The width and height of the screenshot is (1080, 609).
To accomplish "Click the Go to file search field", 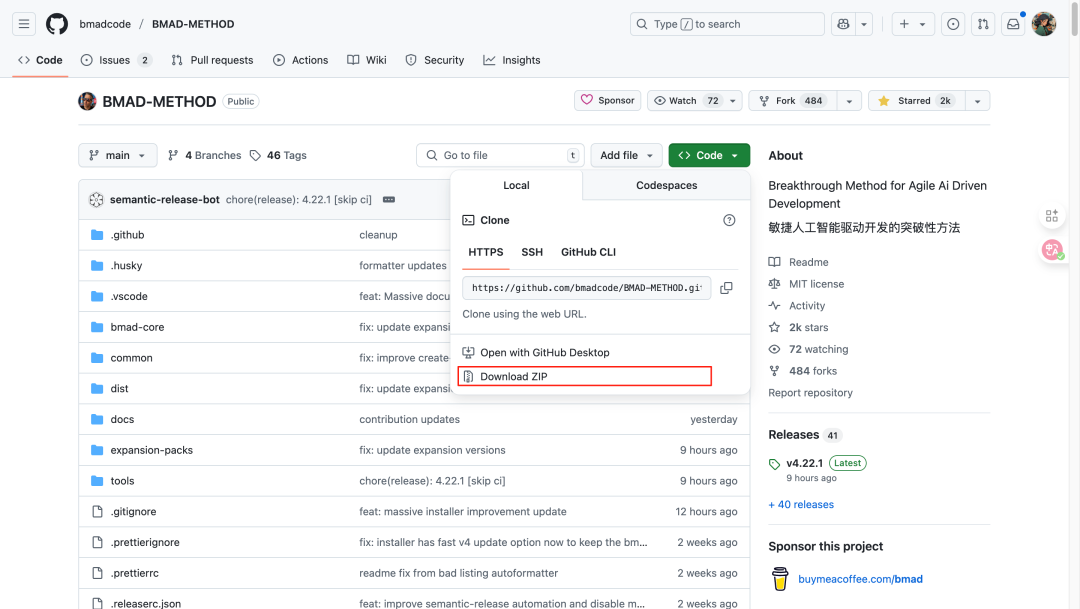I will point(500,155).
